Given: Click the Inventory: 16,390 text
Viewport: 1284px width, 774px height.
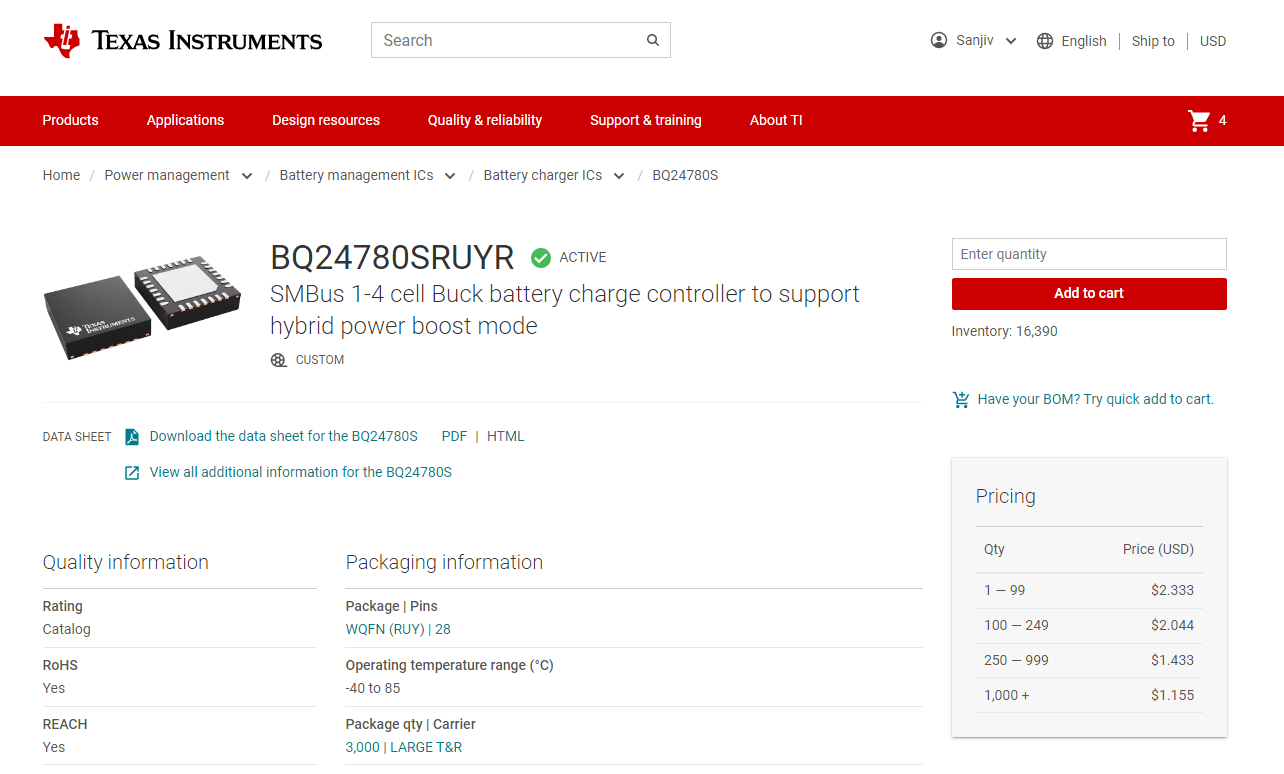Looking at the screenshot, I should 1004,331.
